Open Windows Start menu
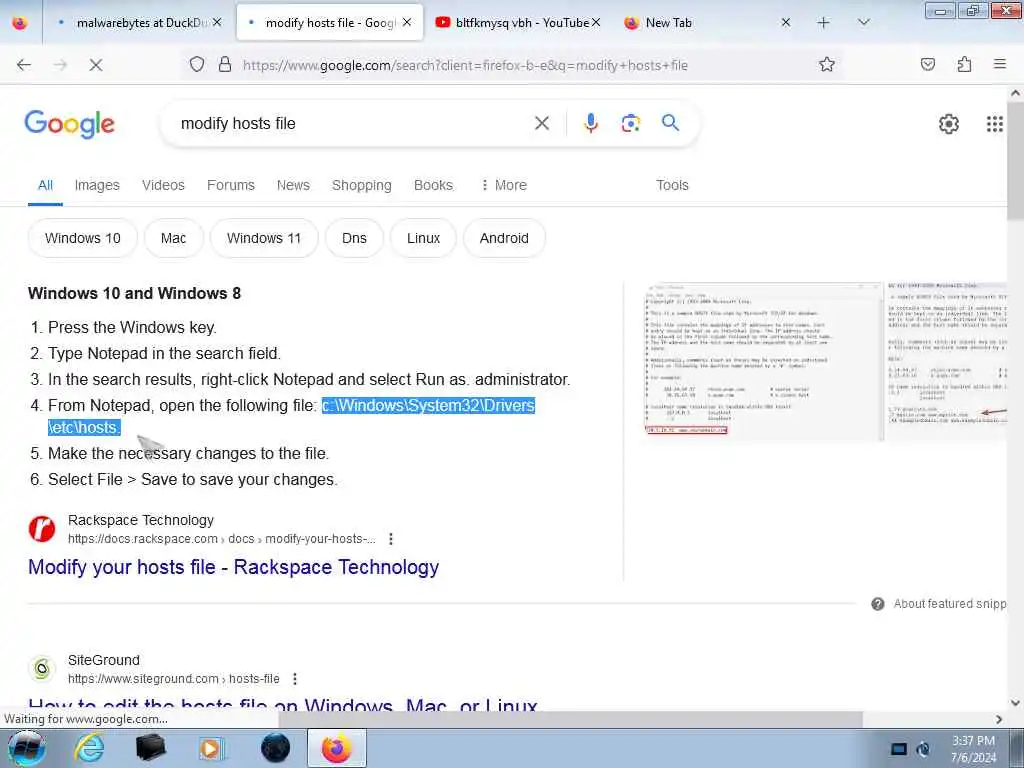1024x768 pixels. point(26,748)
